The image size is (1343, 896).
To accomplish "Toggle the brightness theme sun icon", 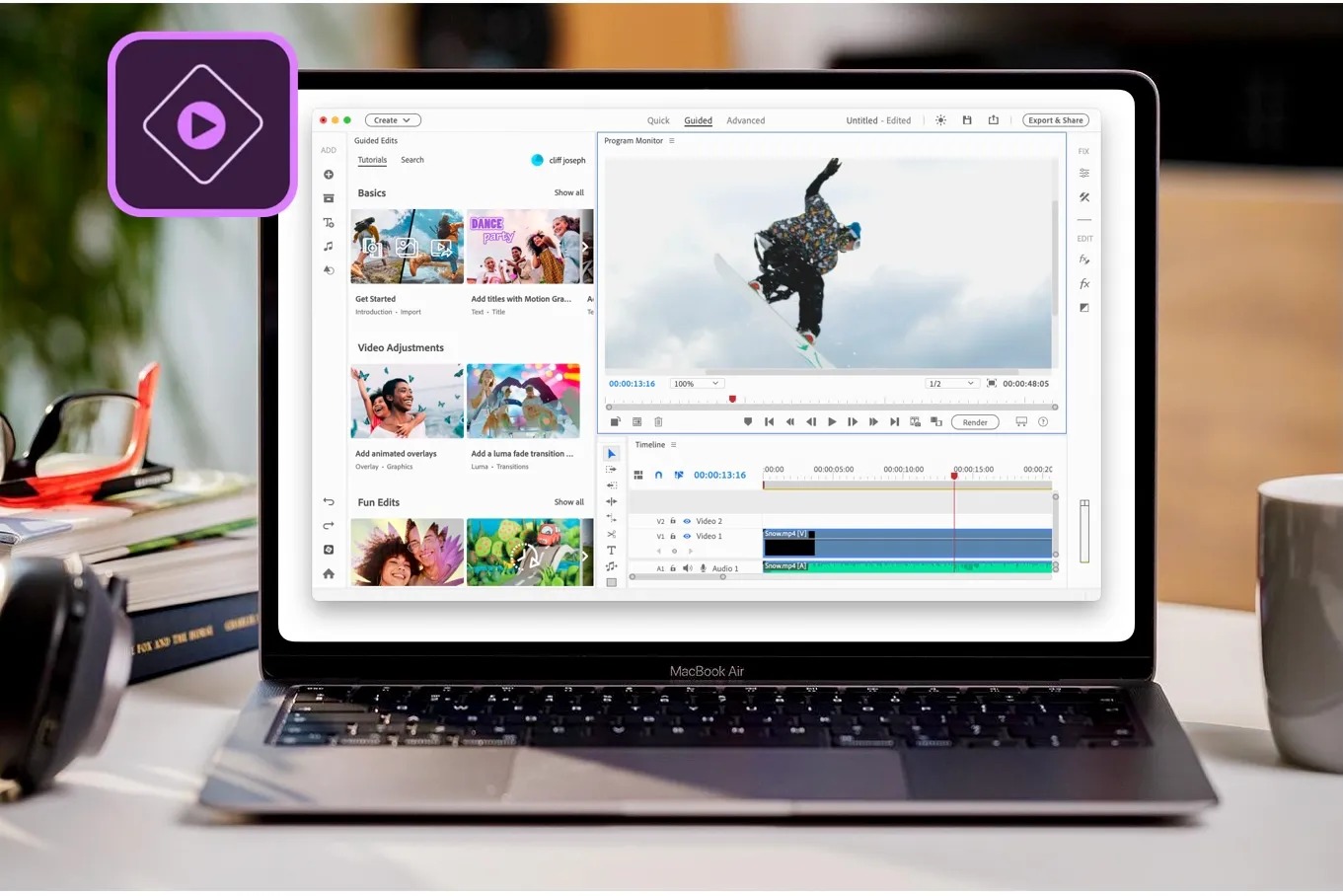I will coord(941,120).
